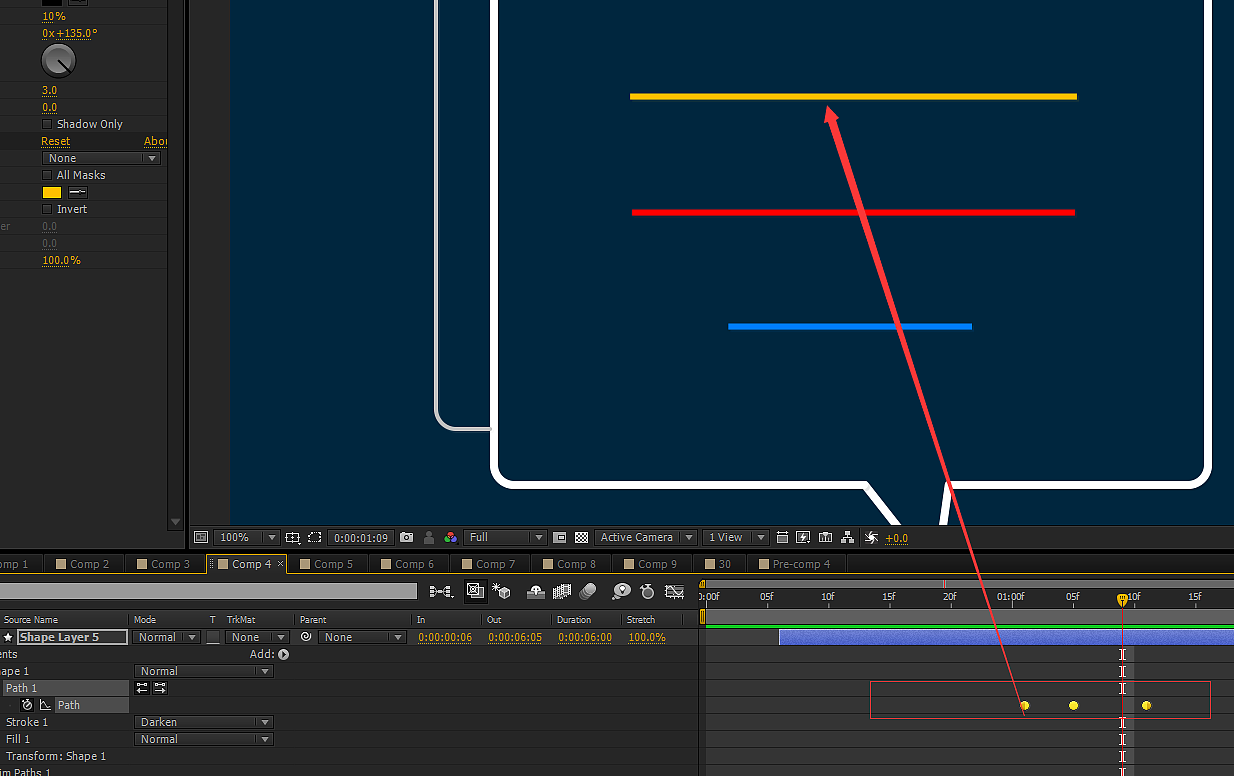Click the Add shape content arrow button
1234x776 pixels.
click(283, 654)
